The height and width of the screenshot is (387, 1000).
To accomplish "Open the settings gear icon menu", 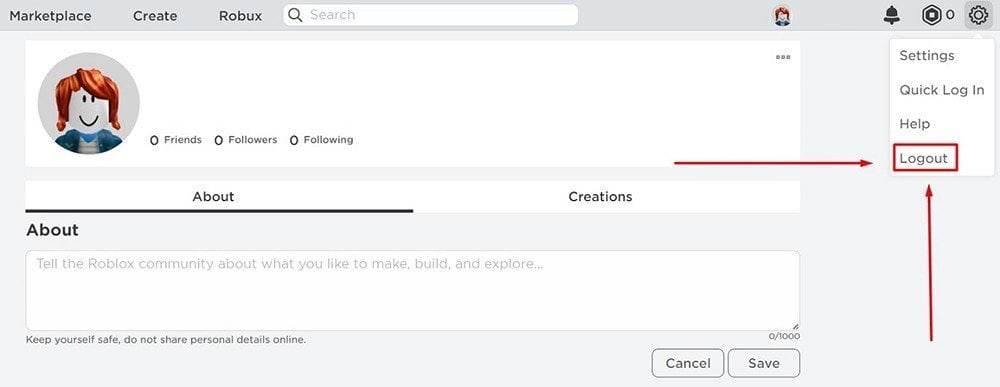I will (978, 15).
